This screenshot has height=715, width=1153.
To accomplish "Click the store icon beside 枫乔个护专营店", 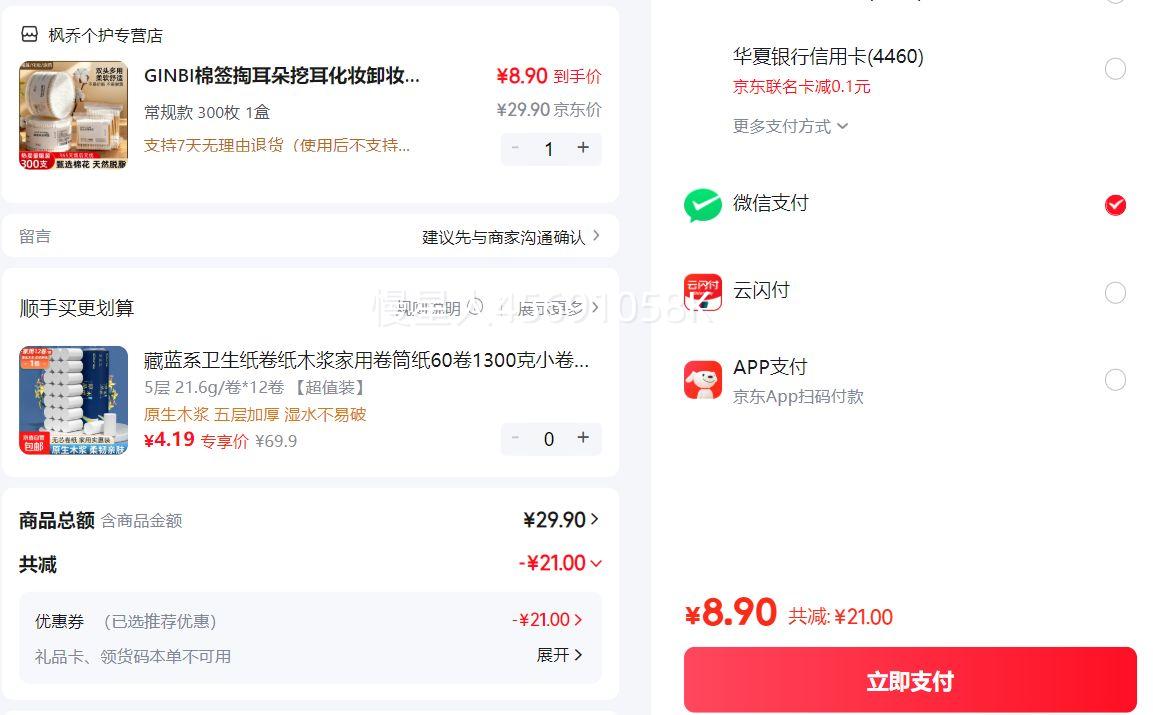I will click(29, 35).
